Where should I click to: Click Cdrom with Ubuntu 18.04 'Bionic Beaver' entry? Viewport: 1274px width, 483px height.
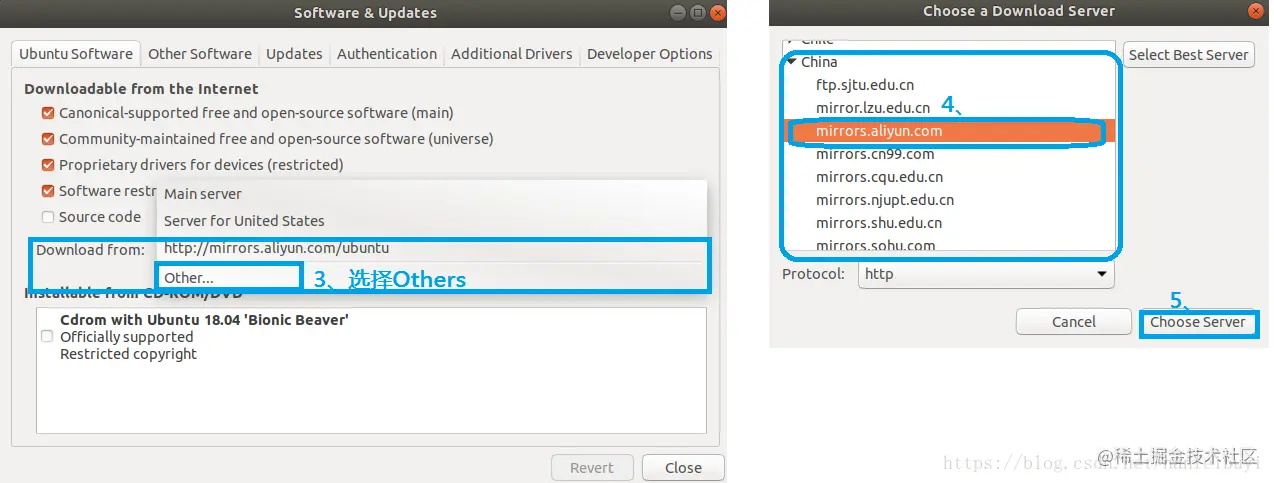point(204,320)
